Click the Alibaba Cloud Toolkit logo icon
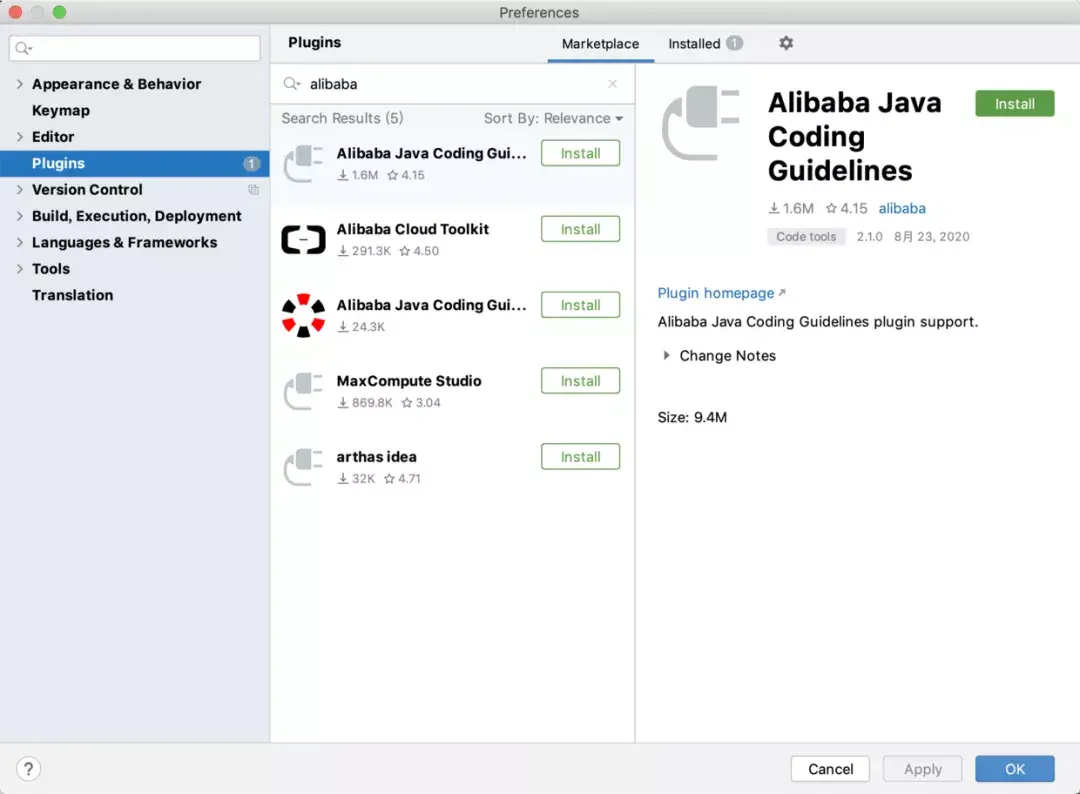1080x794 pixels. tap(303, 240)
